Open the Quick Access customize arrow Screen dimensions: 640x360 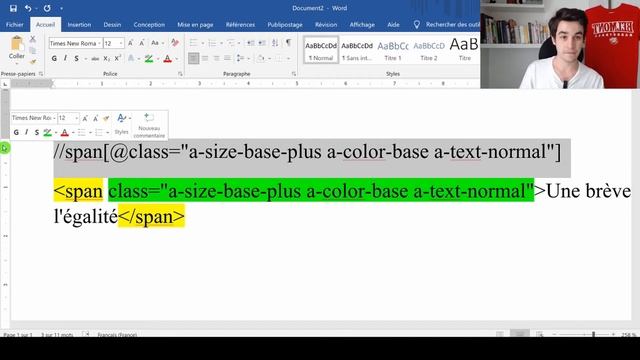coord(61,8)
